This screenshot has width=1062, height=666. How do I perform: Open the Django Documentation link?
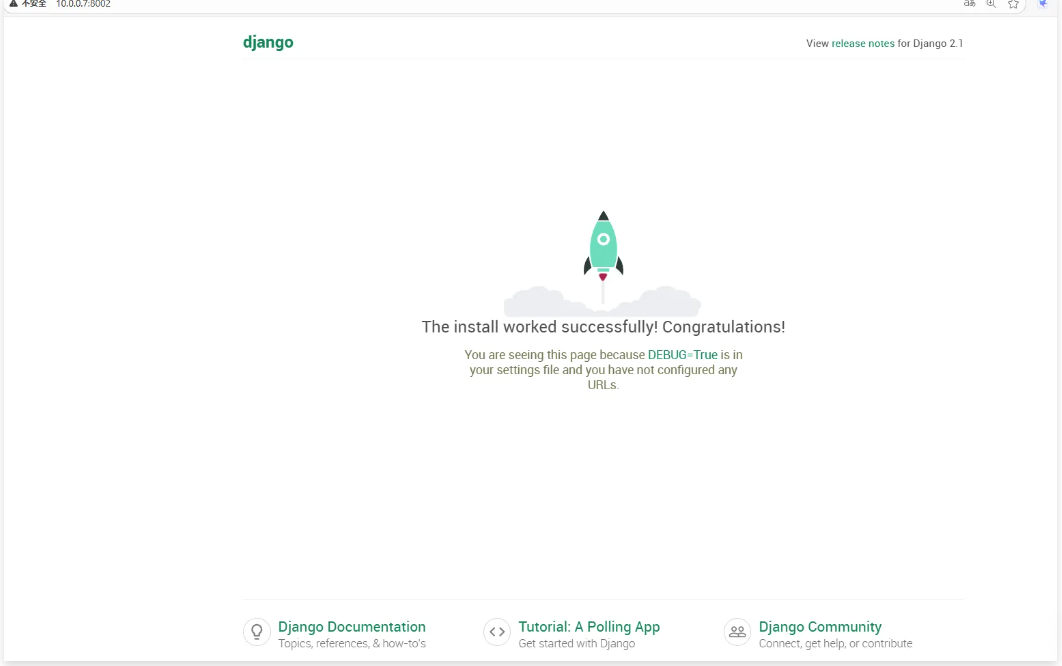tap(352, 627)
